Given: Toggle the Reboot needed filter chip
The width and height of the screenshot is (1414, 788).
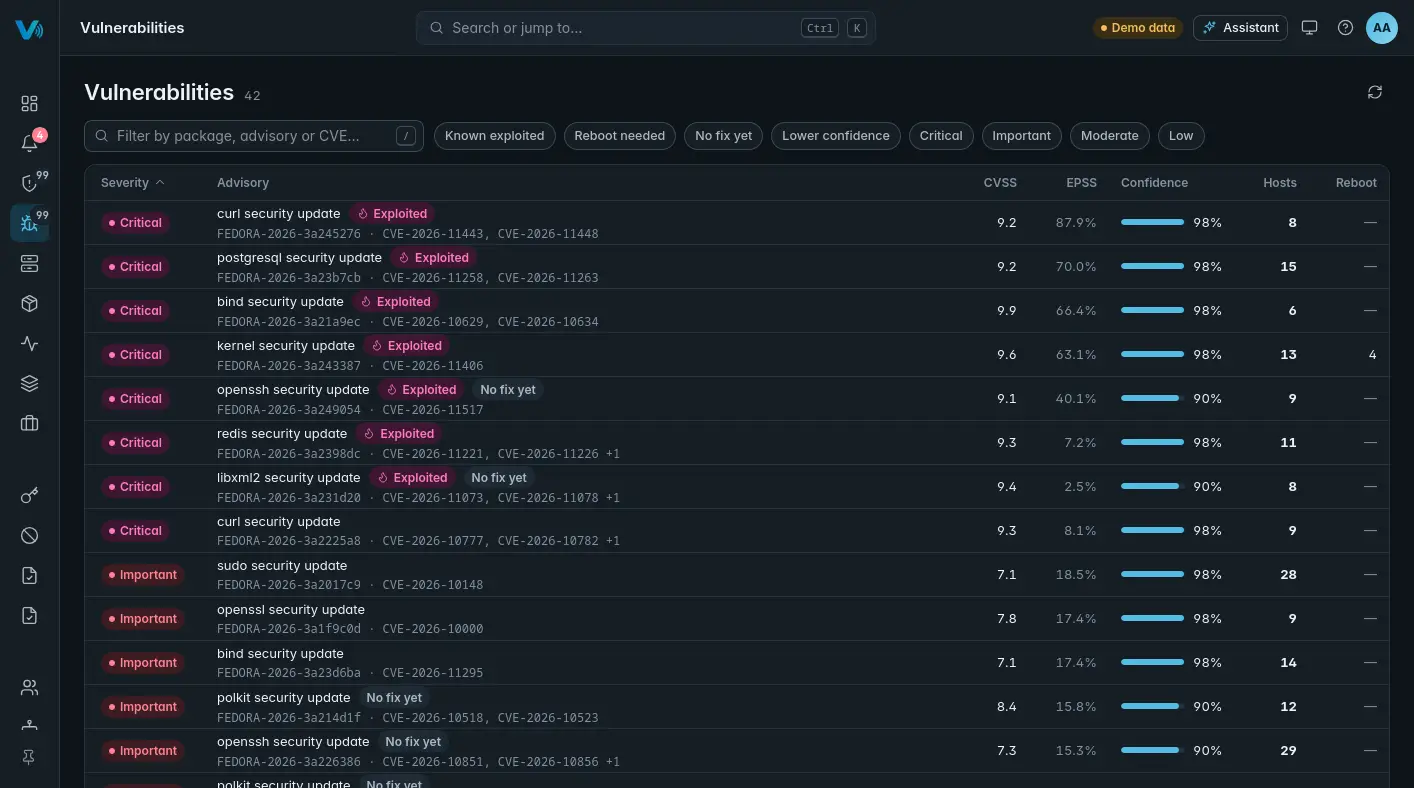Looking at the screenshot, I should (x=619, y=136).
